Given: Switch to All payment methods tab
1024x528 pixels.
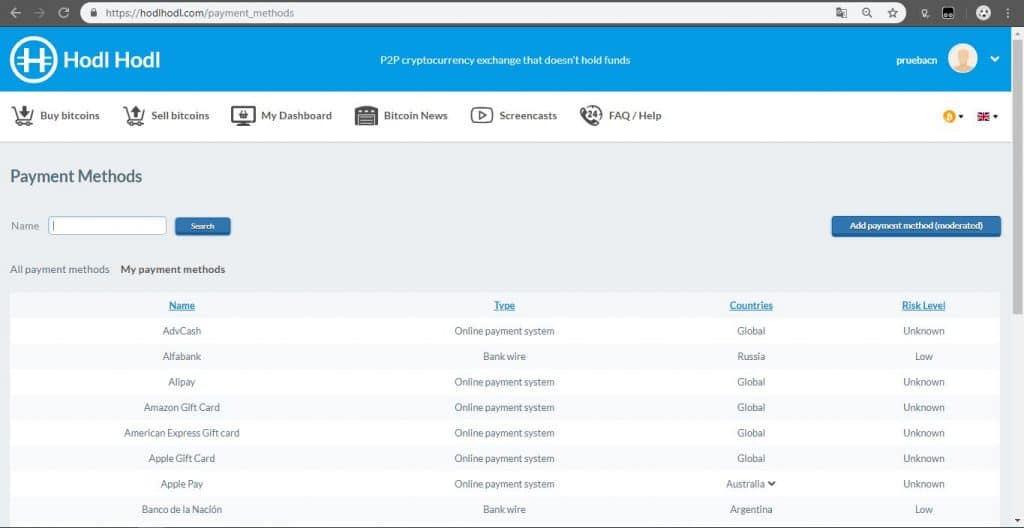Looking at the screenshot, I should pyautogui.click(x=59, y=269).
